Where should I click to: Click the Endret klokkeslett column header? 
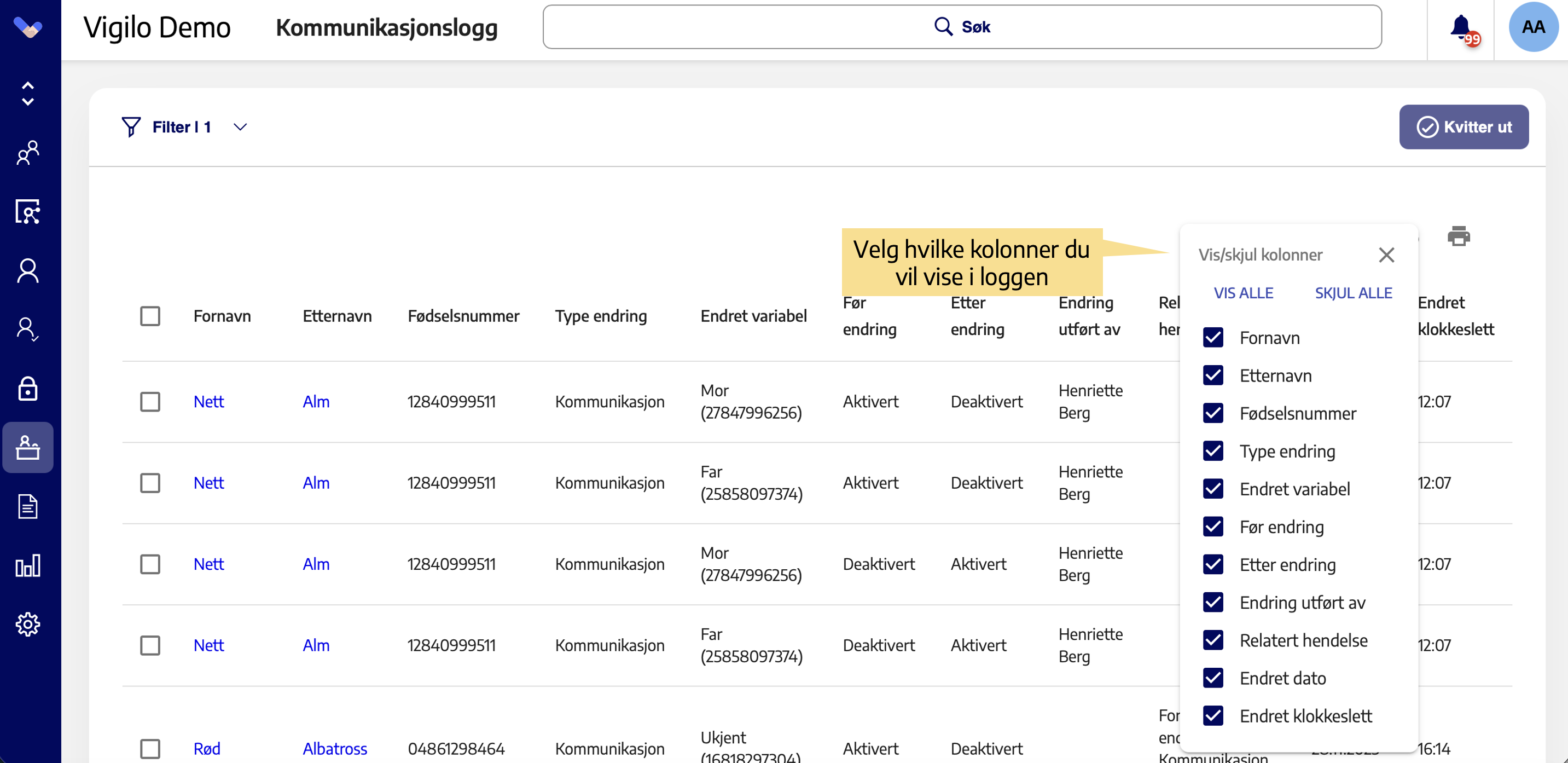pyautogui.click(x=1456, y=316)
